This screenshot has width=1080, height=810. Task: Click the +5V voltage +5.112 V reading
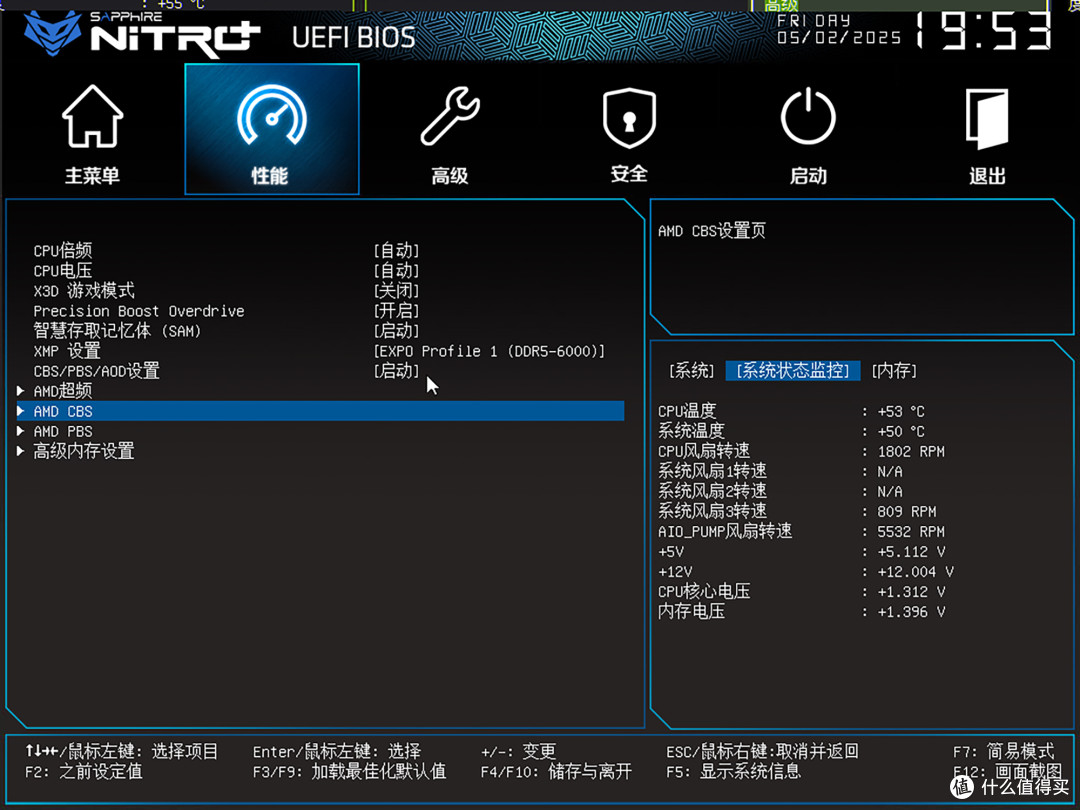point(911,552)
